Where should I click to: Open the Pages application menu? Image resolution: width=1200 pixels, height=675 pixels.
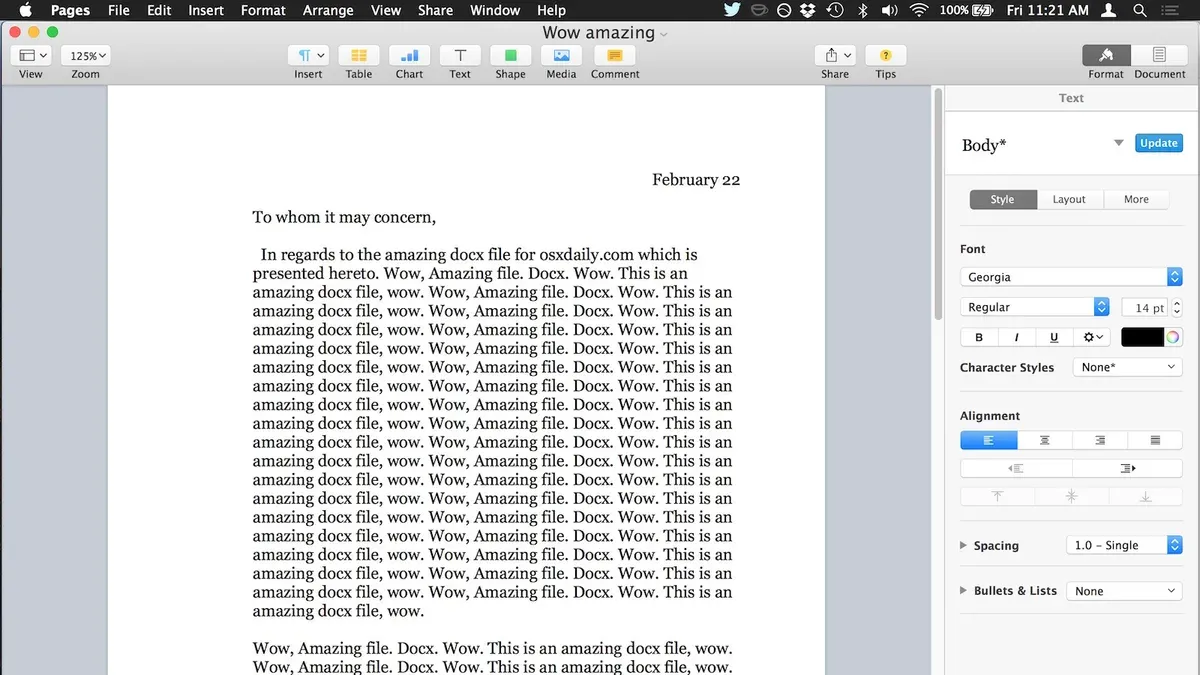[70, 10]
